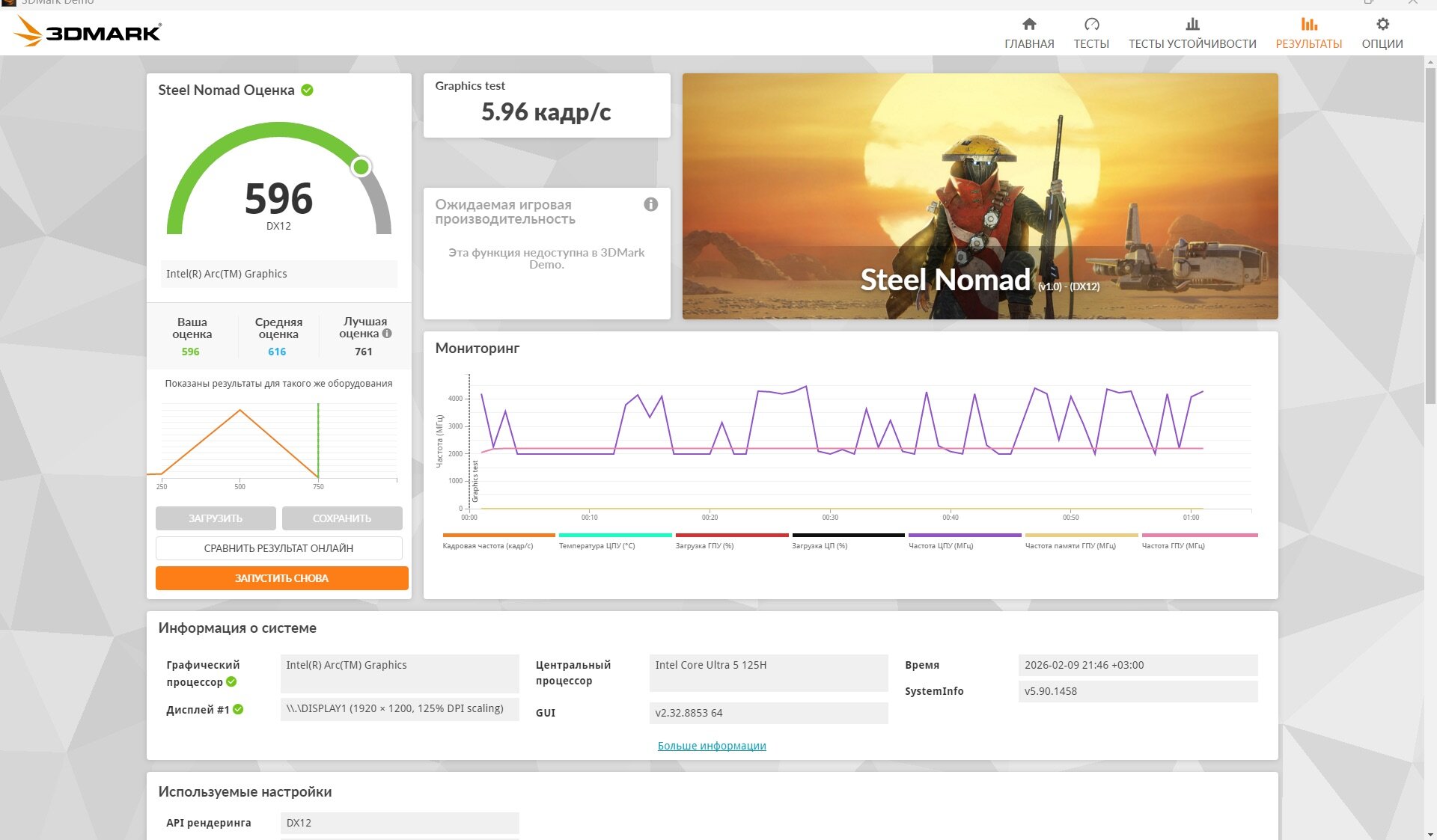Click the Загрузить button
The height and width of the screenshot is (840, 1437).
216,518
